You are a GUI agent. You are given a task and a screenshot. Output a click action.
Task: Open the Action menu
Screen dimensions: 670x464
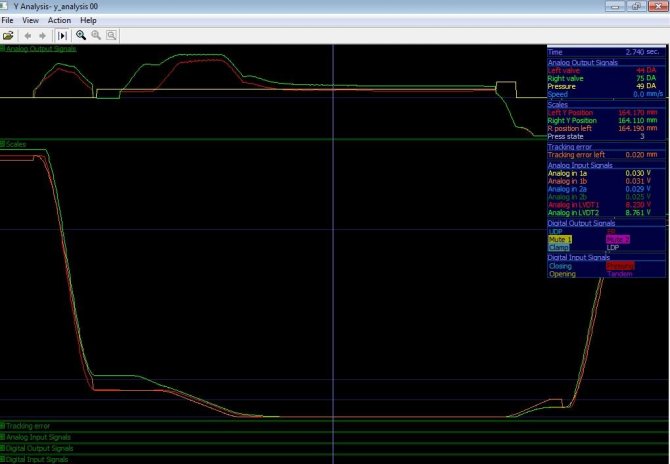59,20
